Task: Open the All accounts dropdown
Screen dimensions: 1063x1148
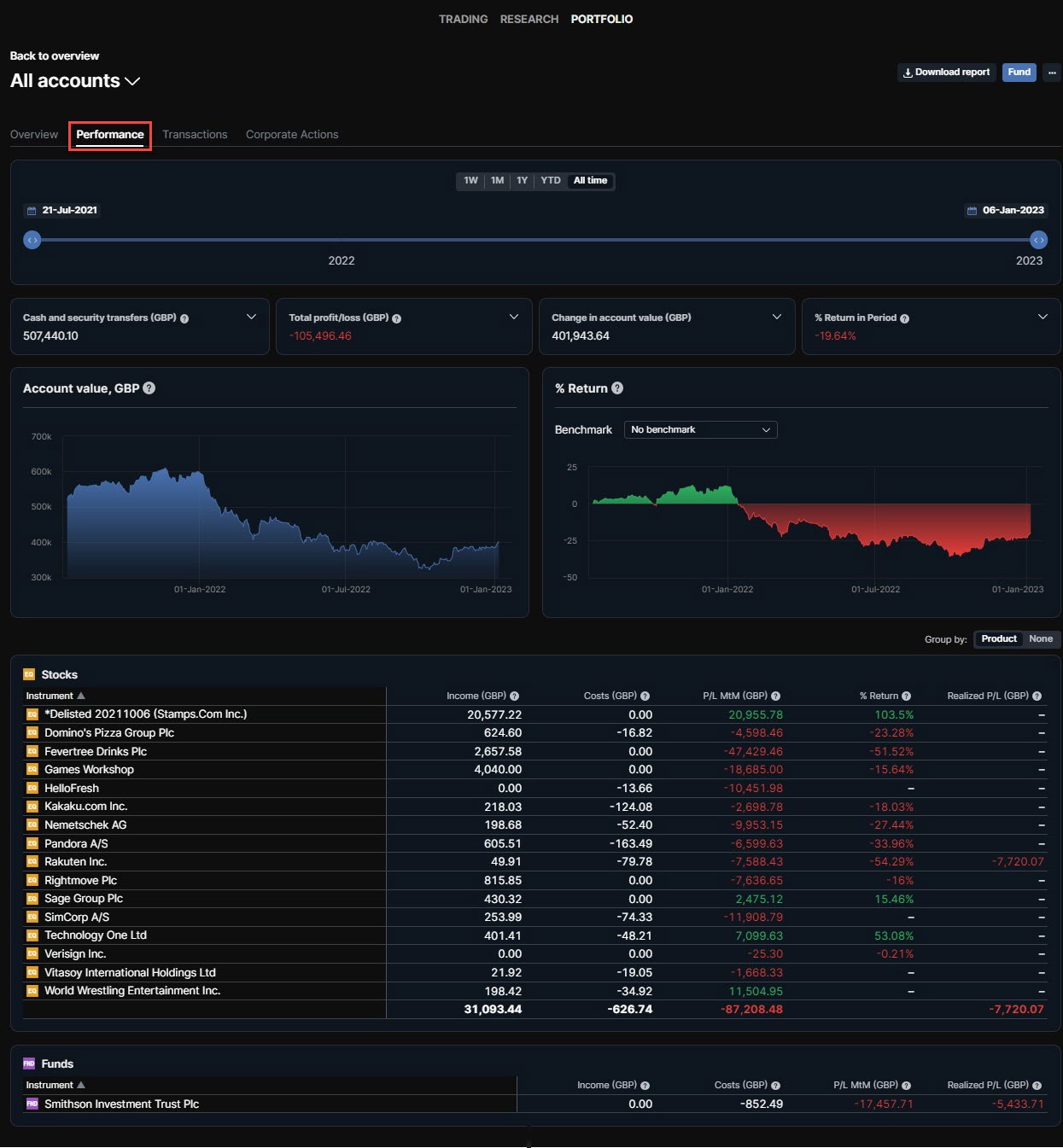Action: click(75, 81)
